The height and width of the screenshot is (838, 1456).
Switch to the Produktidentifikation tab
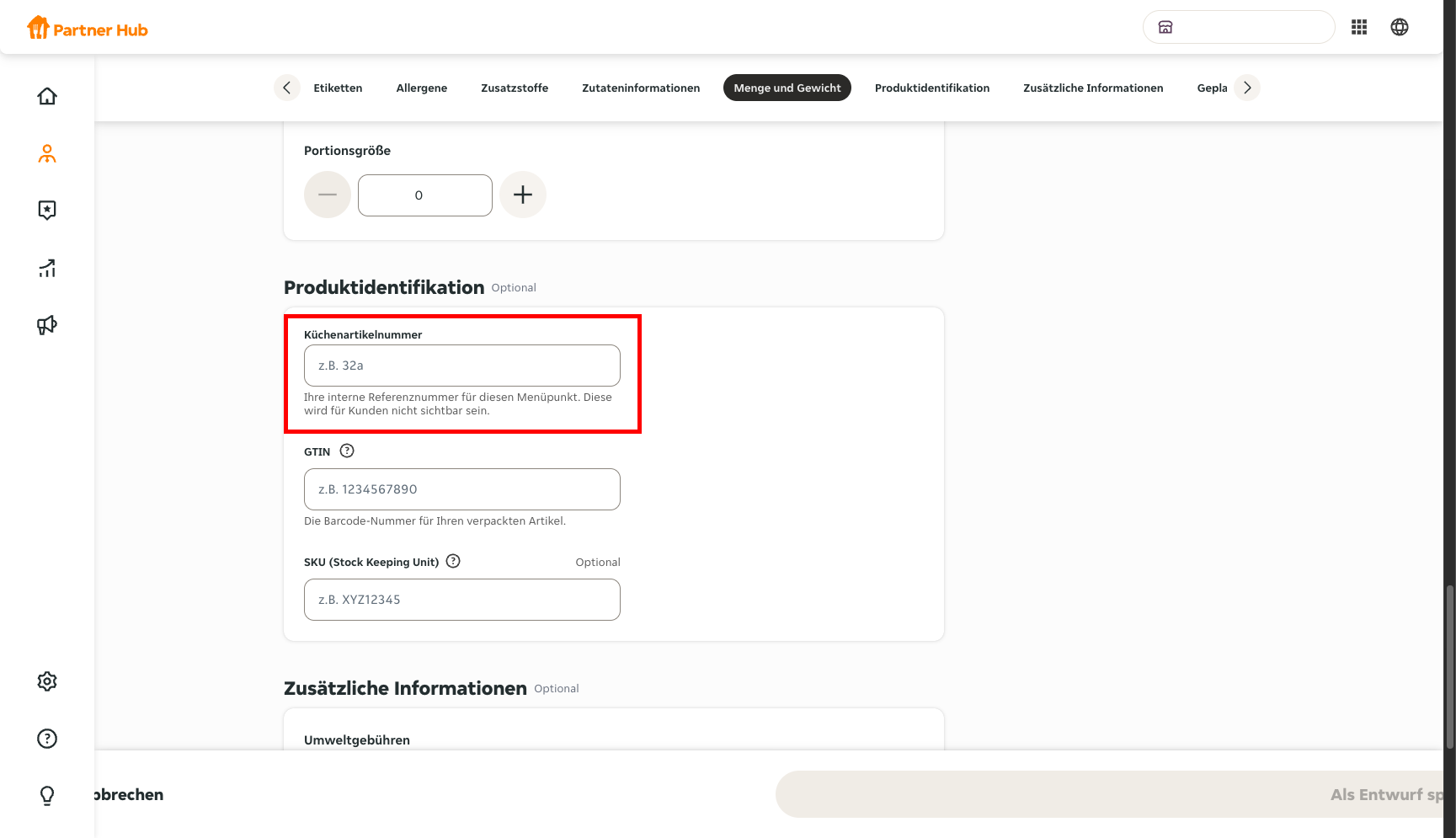(x=932, y=88)
